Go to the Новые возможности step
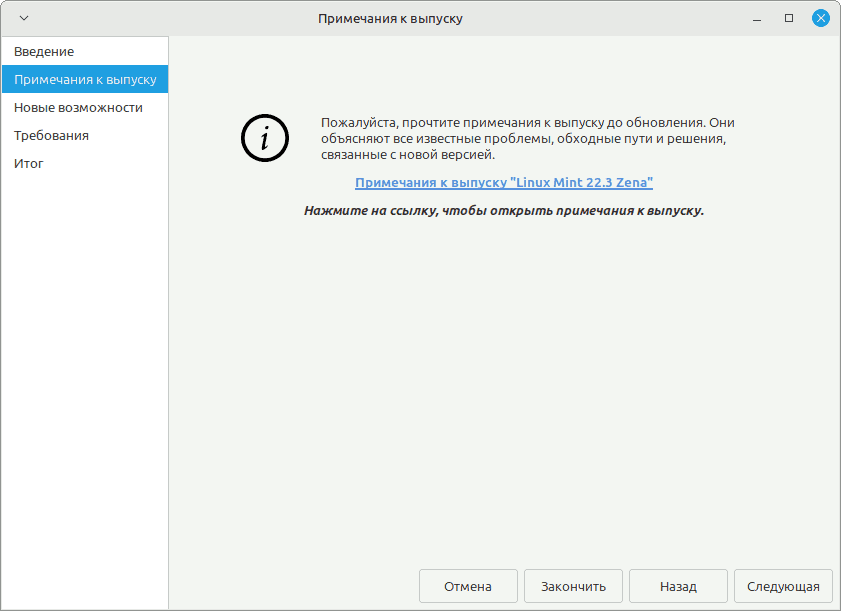The height and width of the screenshot is (611, 841). coord(85,107)
